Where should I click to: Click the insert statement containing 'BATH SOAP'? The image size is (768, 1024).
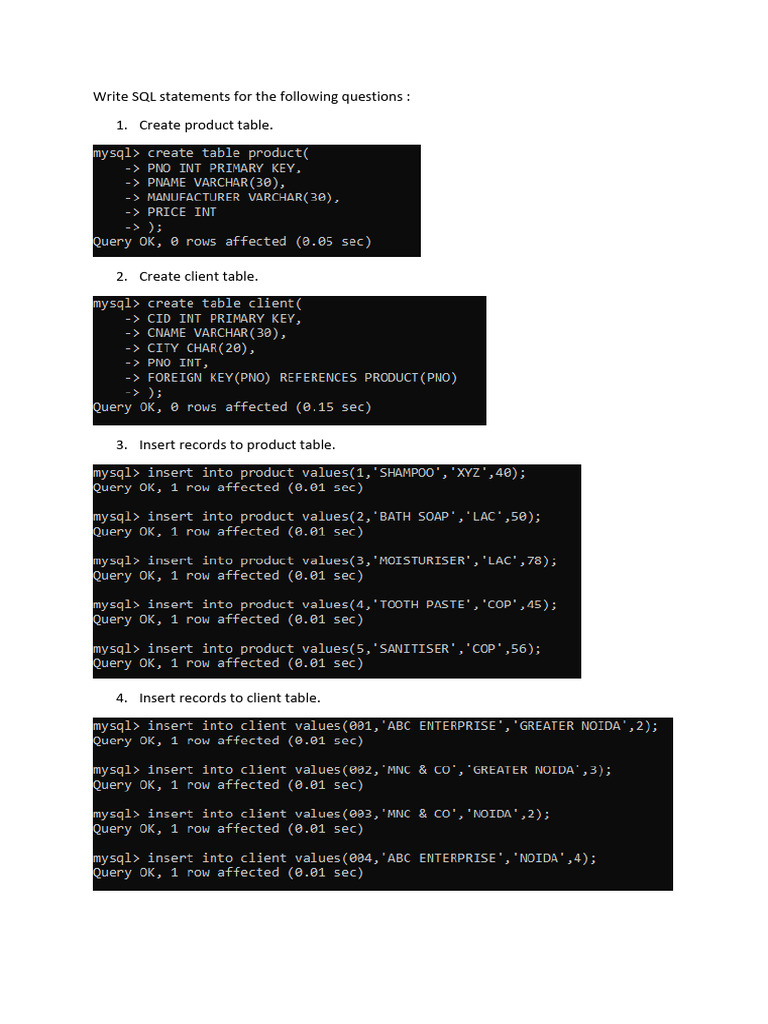click(317, 517)
